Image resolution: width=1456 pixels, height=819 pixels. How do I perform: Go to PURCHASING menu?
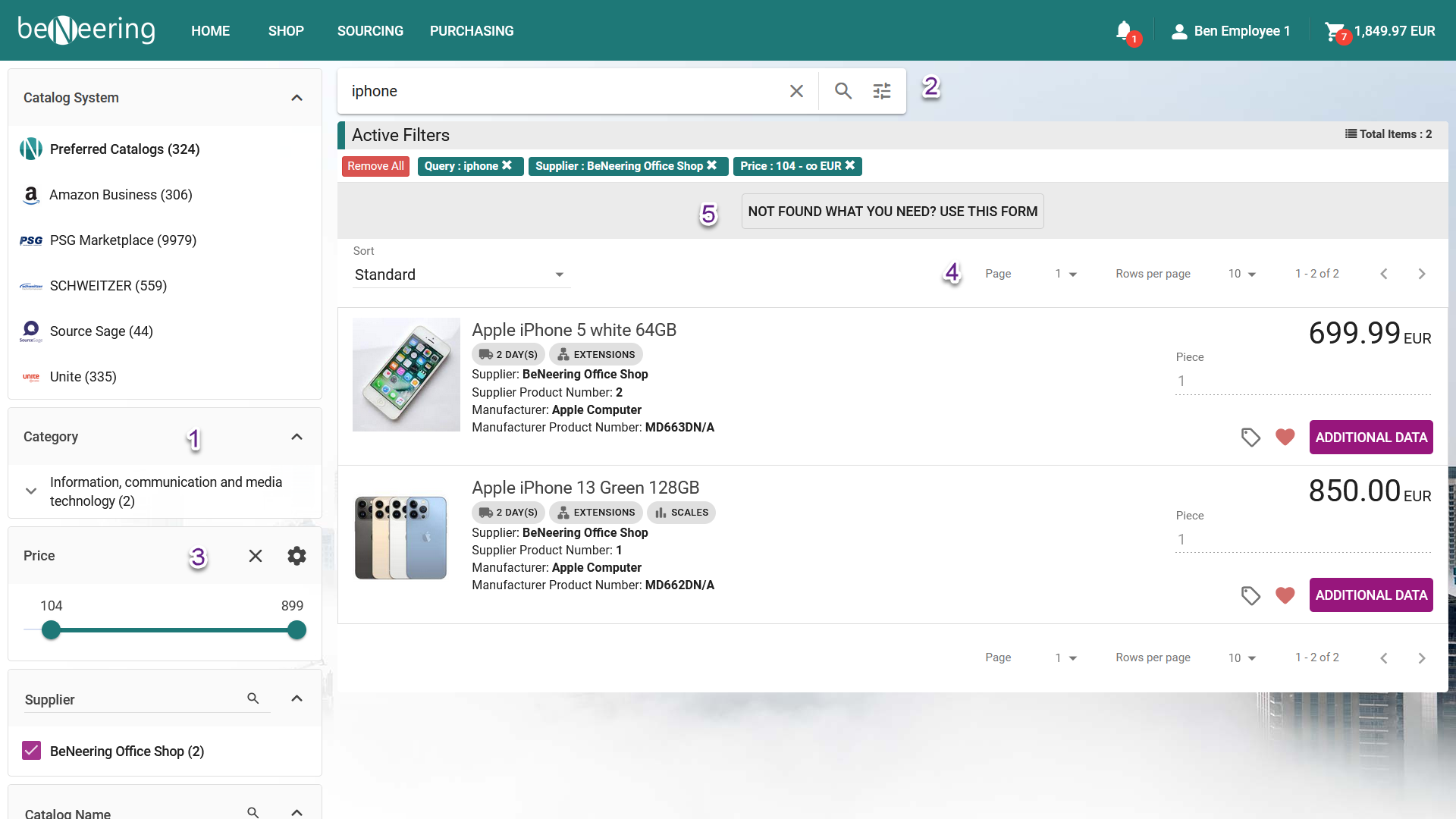click(472, 31)
